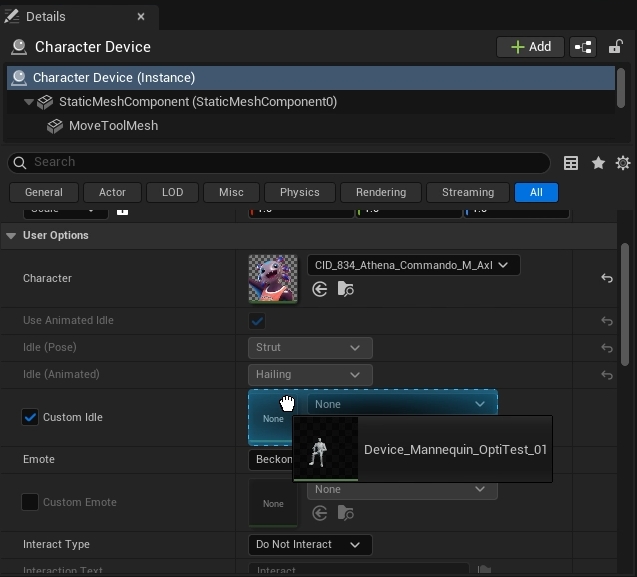Open the Details settings gear icon
Viewport: 637px width, 577px height.
pos(623,163)
